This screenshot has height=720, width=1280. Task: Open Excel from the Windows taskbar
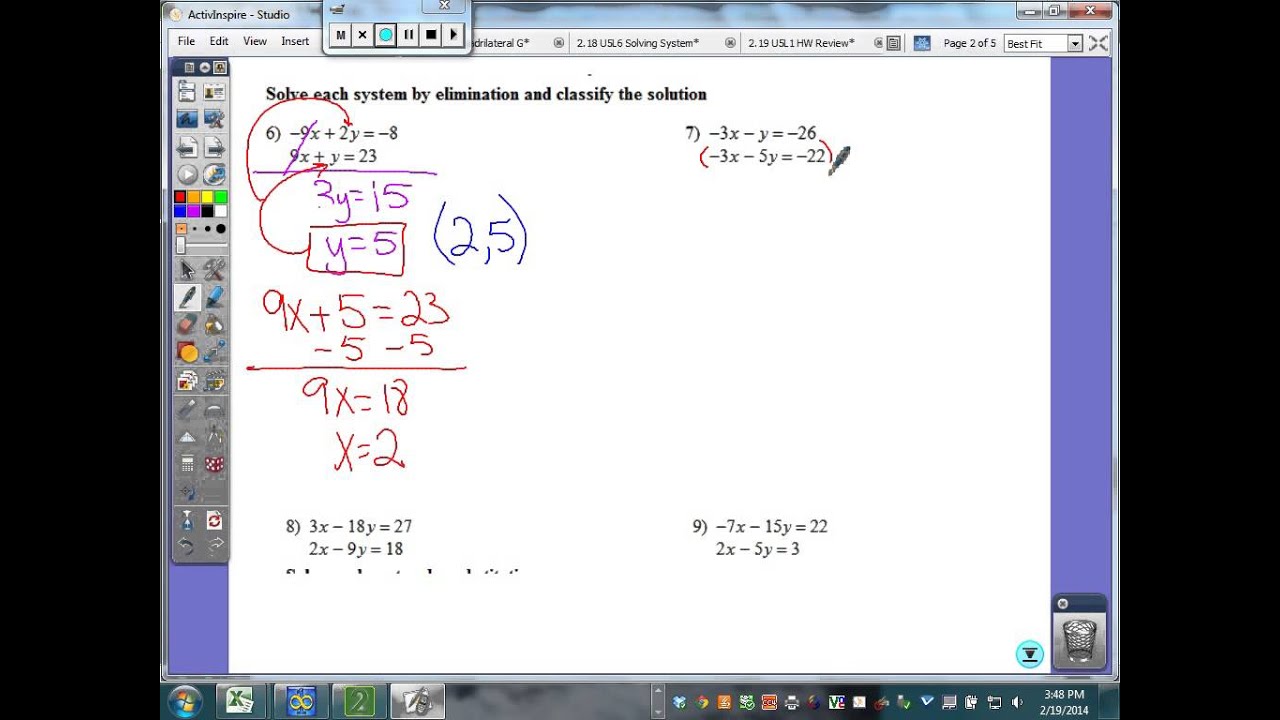(x=240, y=701)
